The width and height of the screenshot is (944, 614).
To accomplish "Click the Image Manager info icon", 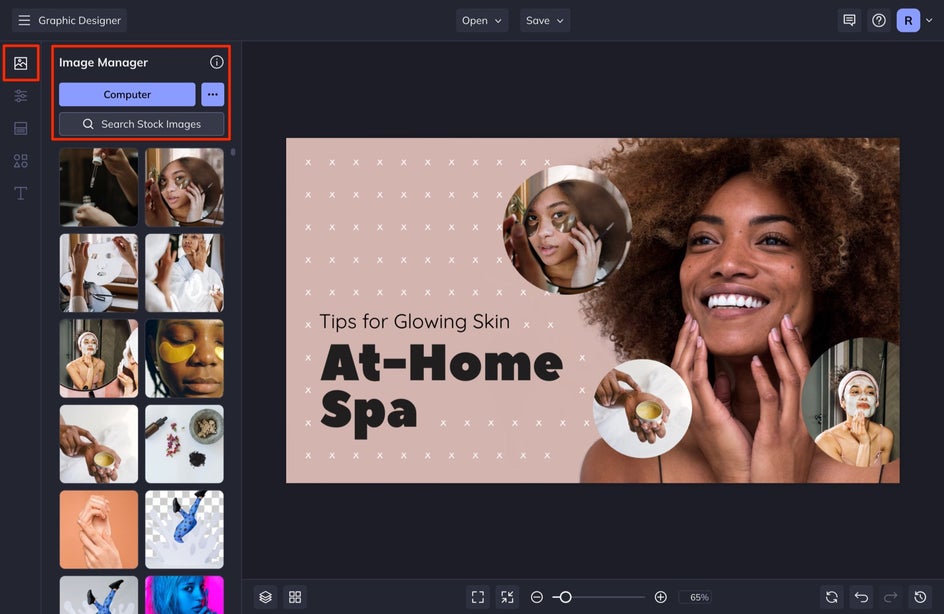I will [x=217, y=62].
